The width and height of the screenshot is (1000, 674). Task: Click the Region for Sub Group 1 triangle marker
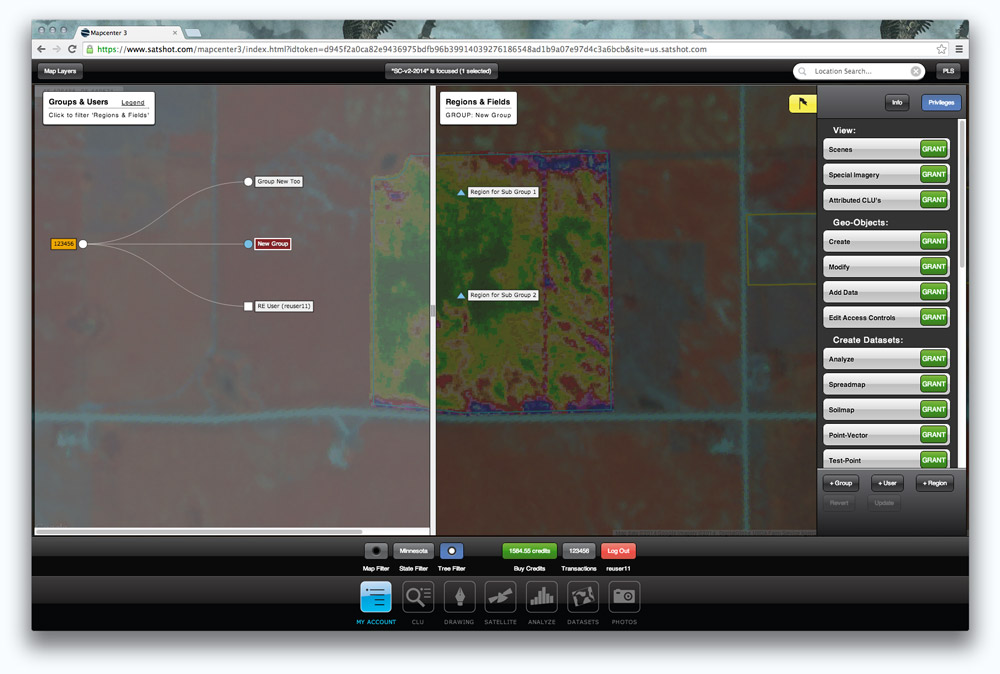pos(460,192)
